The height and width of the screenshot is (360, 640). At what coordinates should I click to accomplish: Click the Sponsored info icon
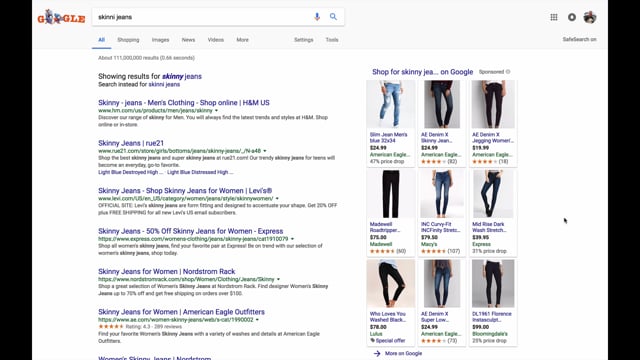point(508,72)
